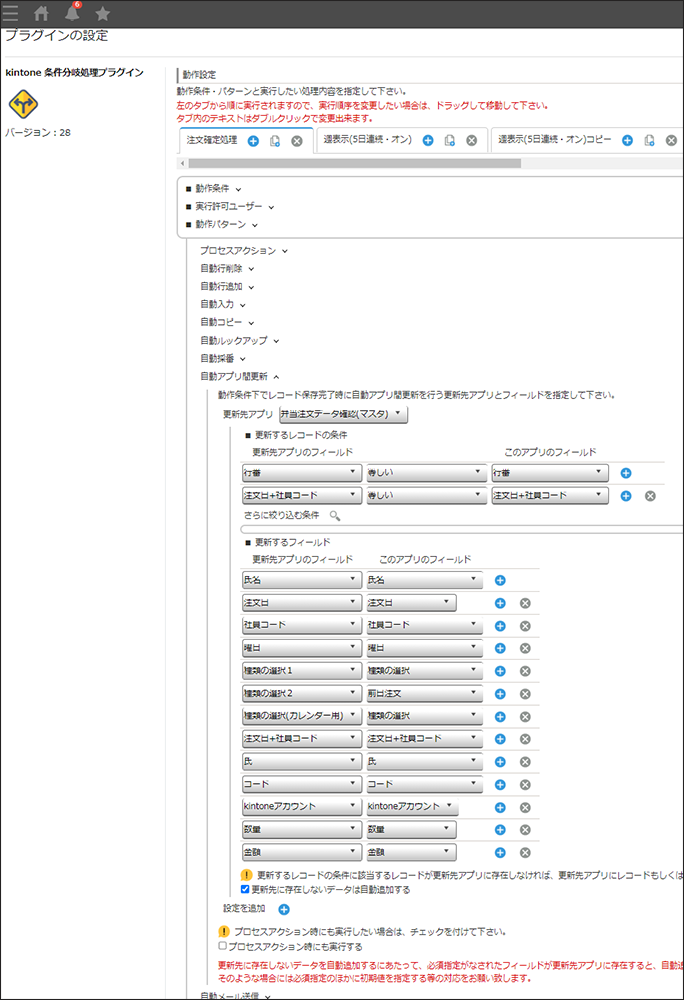The height and width of the screenshot is (1000, 684).
Task: Click the さらに絞り込む条件 input field
Action: (x=462, y=529)
